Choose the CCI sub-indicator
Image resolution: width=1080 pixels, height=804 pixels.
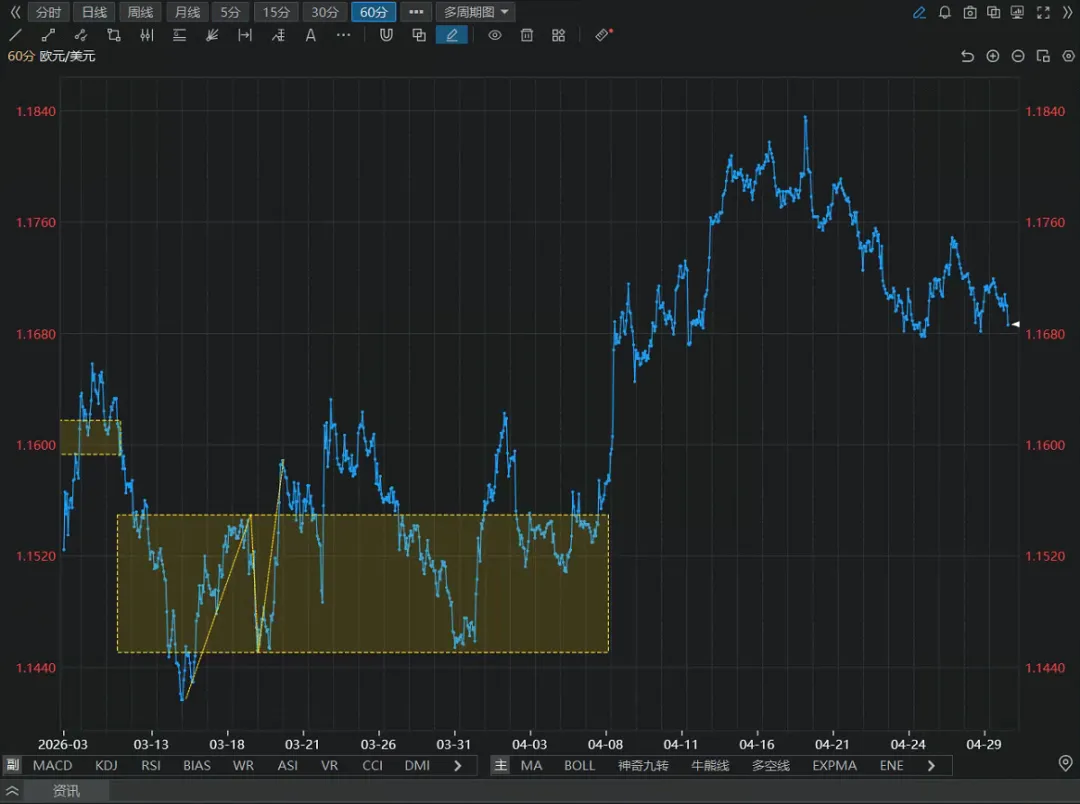click(x=373, y=765)
